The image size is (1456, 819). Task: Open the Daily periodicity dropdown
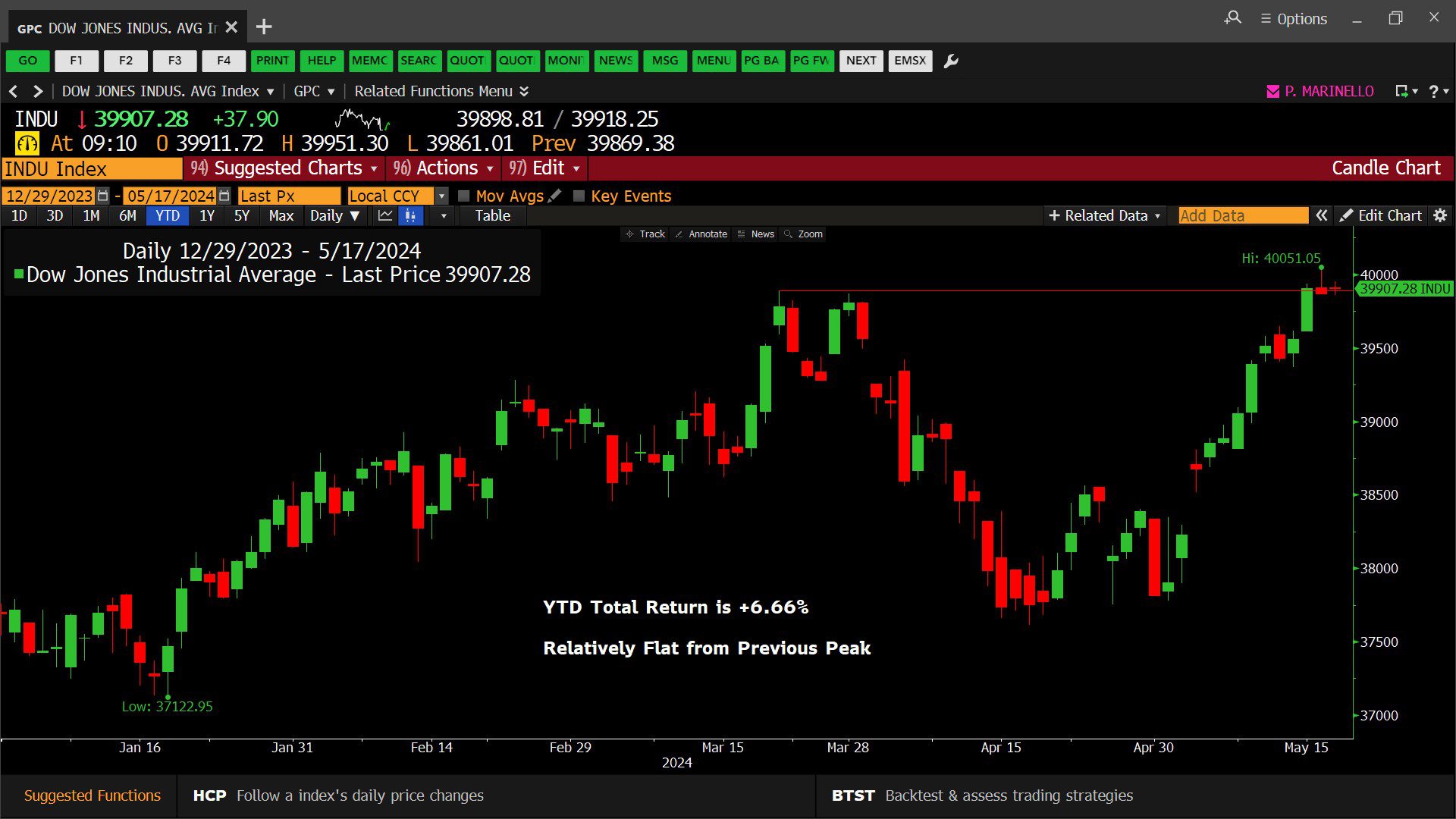pyautogui.click(x=334, y=215)
